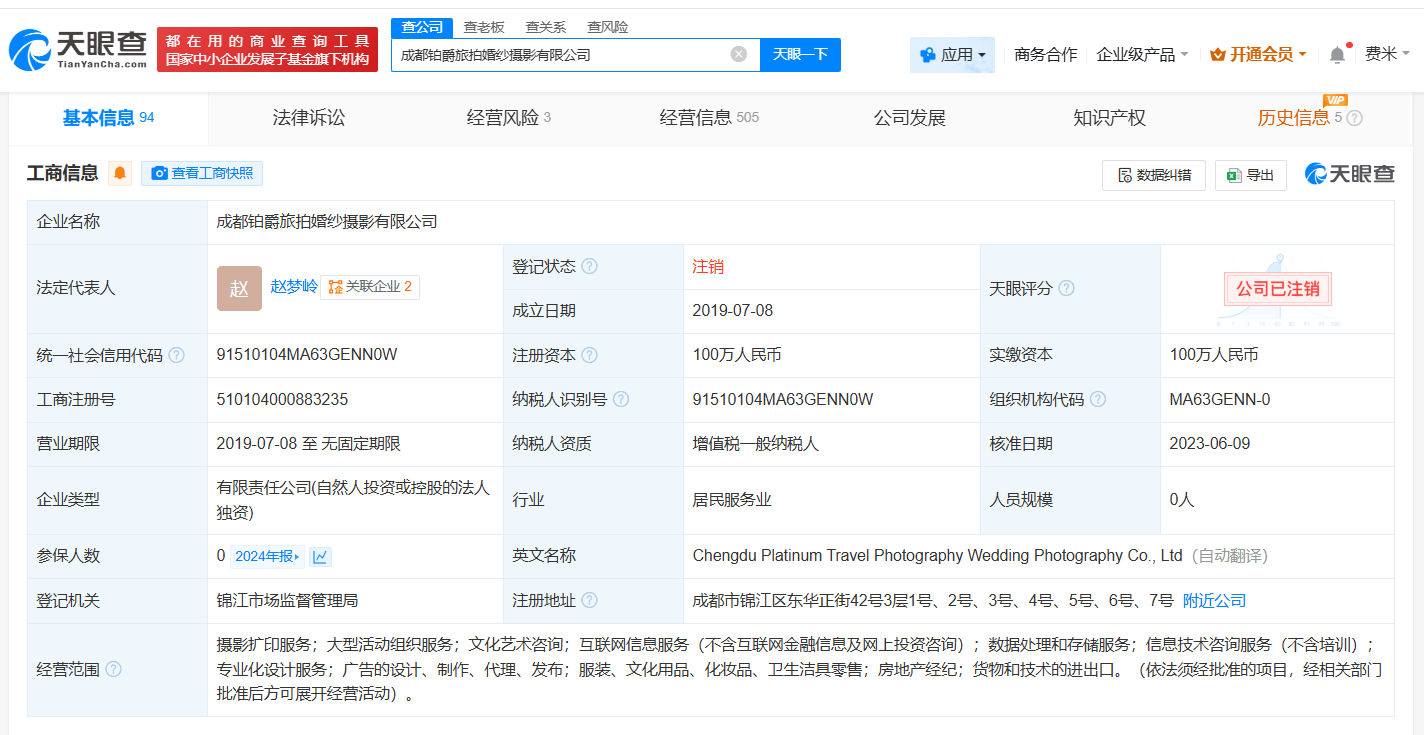Image resolution: width=1424 pixels, height=735 pixels.
Task: Click the help icon next to 注册地址
Action: (590, 600)
